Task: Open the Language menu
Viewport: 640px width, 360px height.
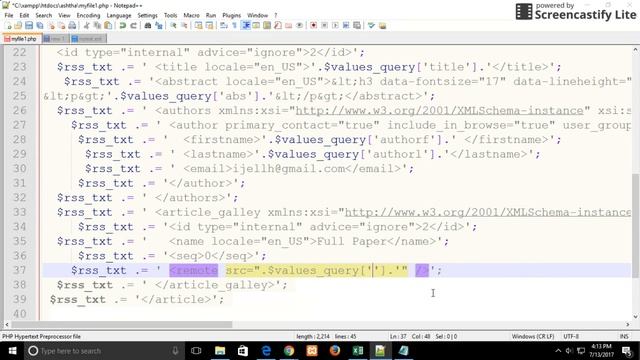Action: 119,16
